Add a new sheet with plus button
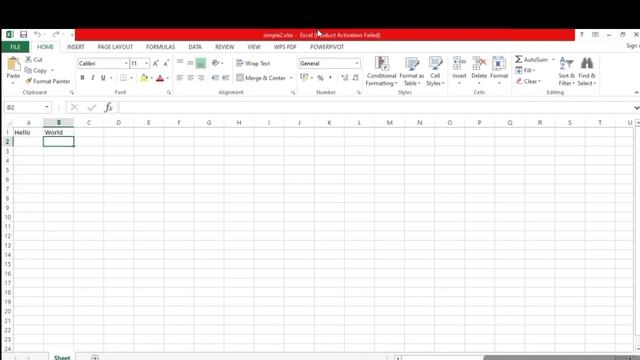The image size is (640, 360). coord(95,358)
